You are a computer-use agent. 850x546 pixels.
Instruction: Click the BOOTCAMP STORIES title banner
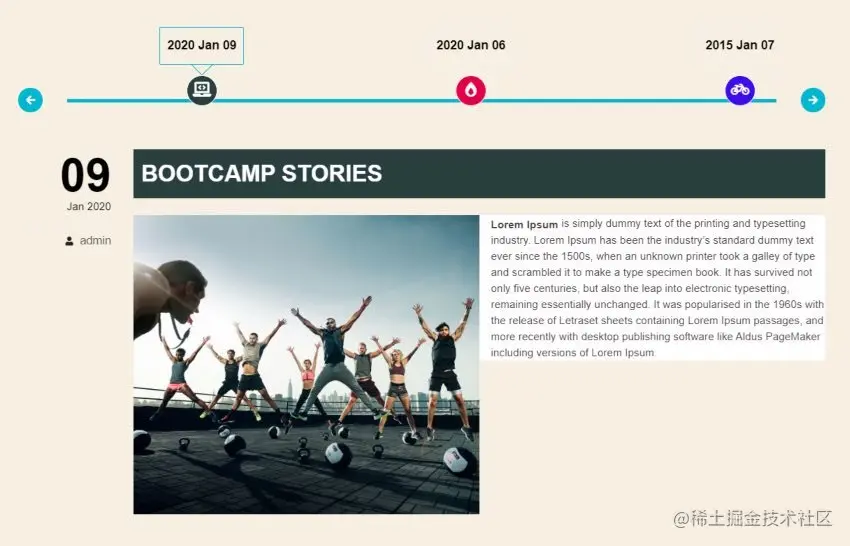coord(479,174)
